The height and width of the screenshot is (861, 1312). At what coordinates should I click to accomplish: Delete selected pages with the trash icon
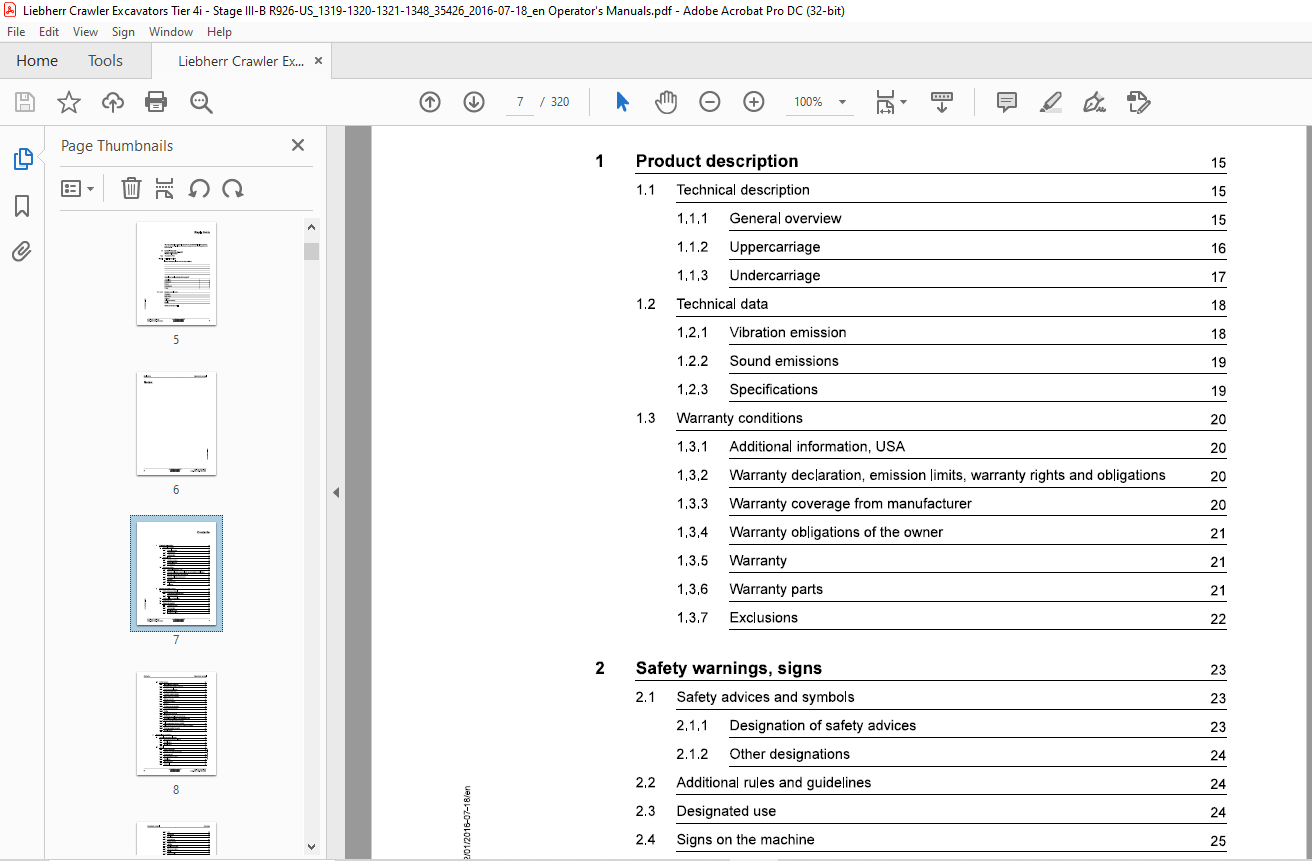131,188
